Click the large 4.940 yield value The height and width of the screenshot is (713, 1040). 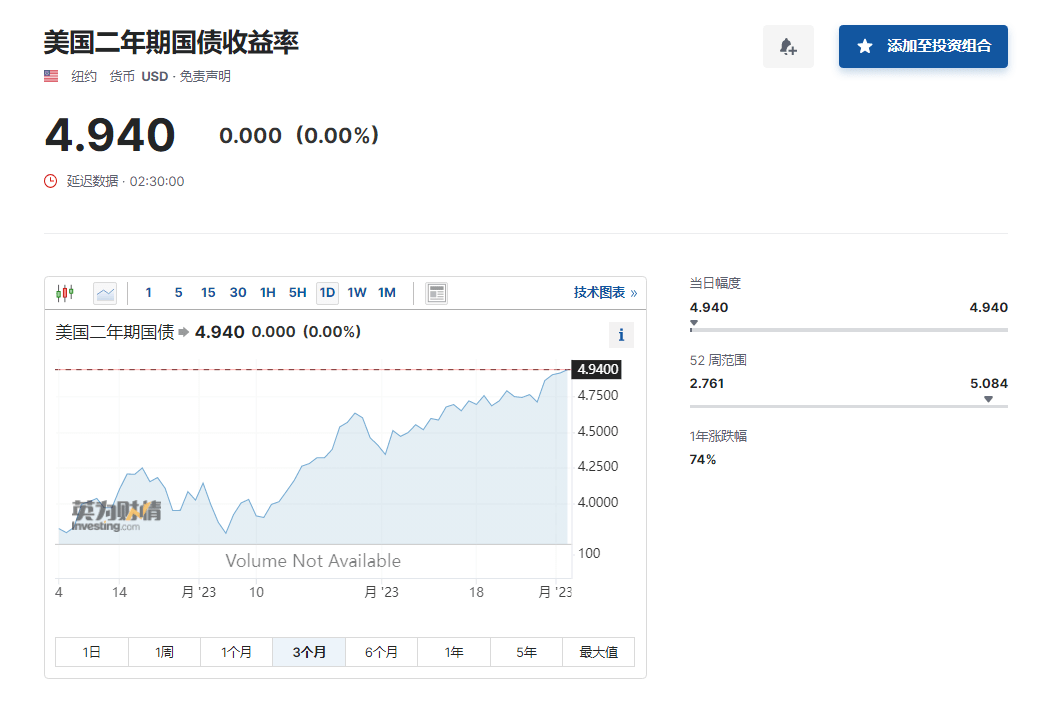[x=110, y=135]
